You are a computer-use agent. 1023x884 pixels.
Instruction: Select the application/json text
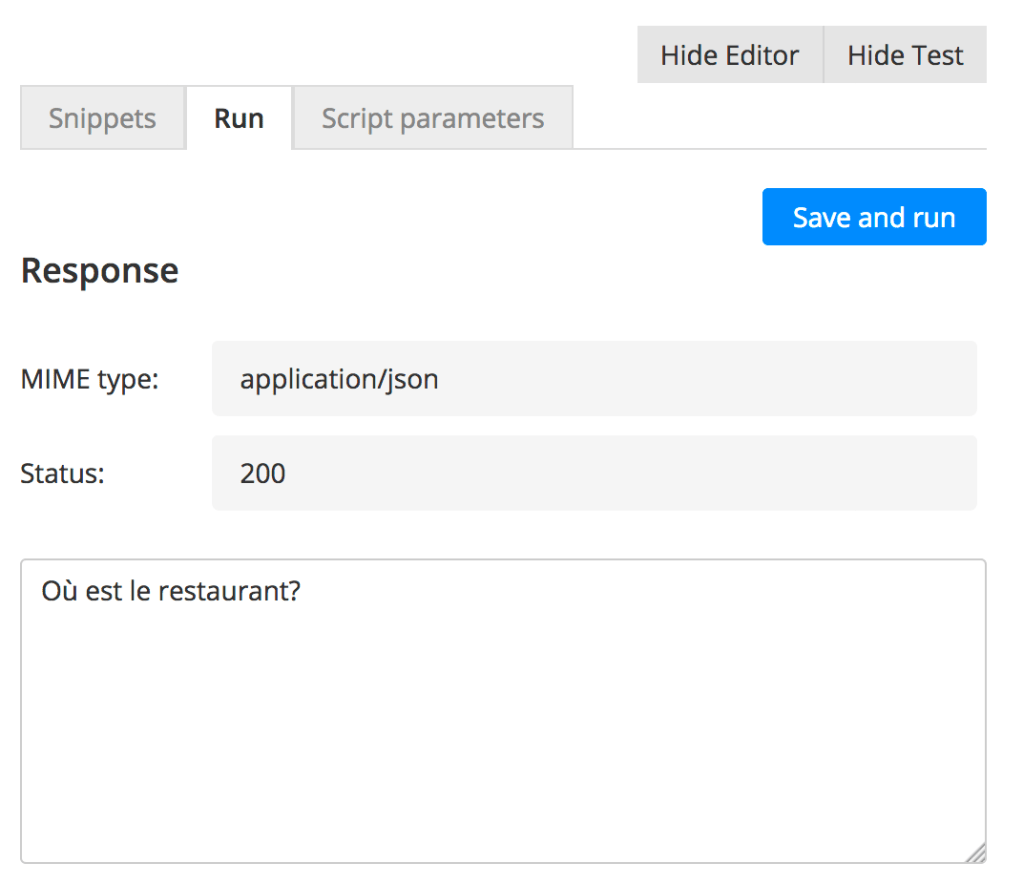(338, 379)
